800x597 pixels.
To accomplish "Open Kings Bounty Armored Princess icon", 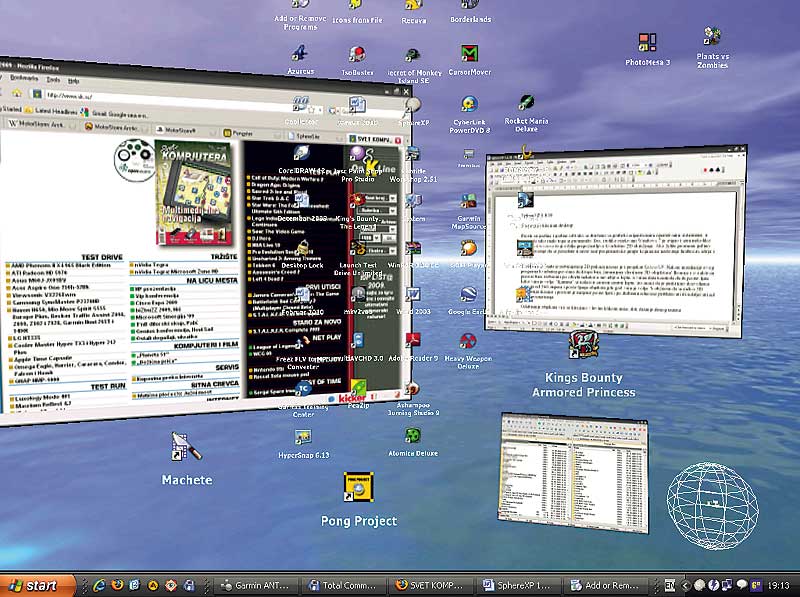I will [x=584, y=344].
